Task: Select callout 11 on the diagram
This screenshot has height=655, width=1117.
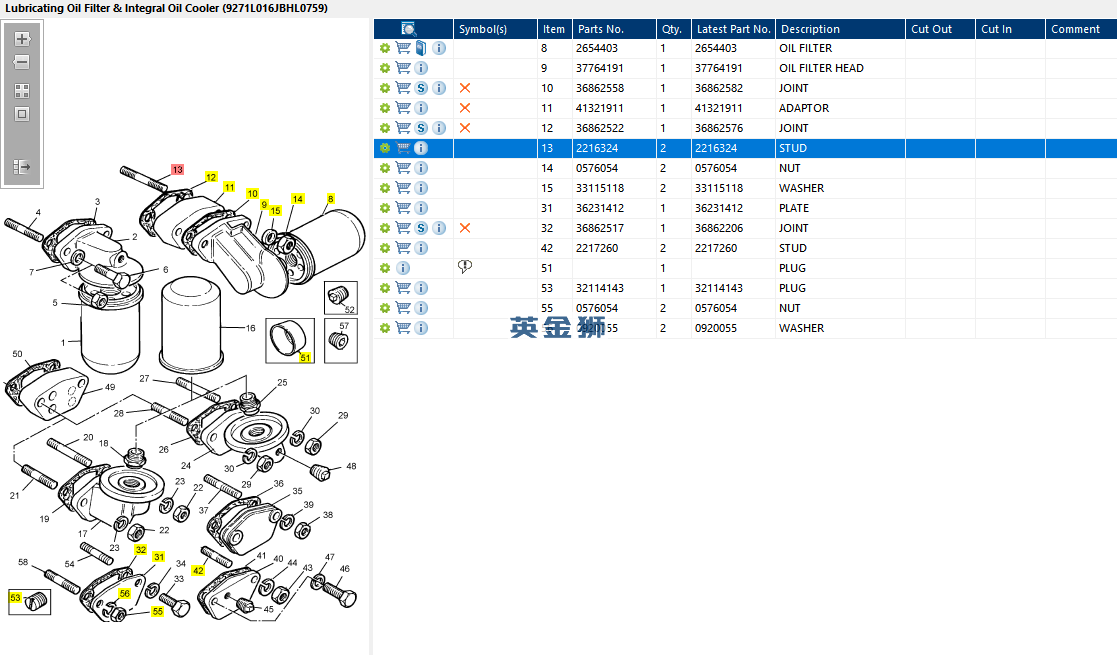Action: [229, 187]
